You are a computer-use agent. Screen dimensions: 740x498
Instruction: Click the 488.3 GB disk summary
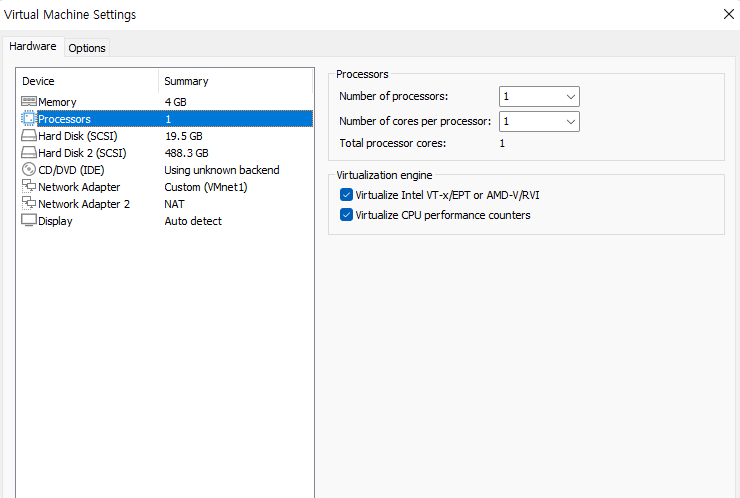pos(186,153)
